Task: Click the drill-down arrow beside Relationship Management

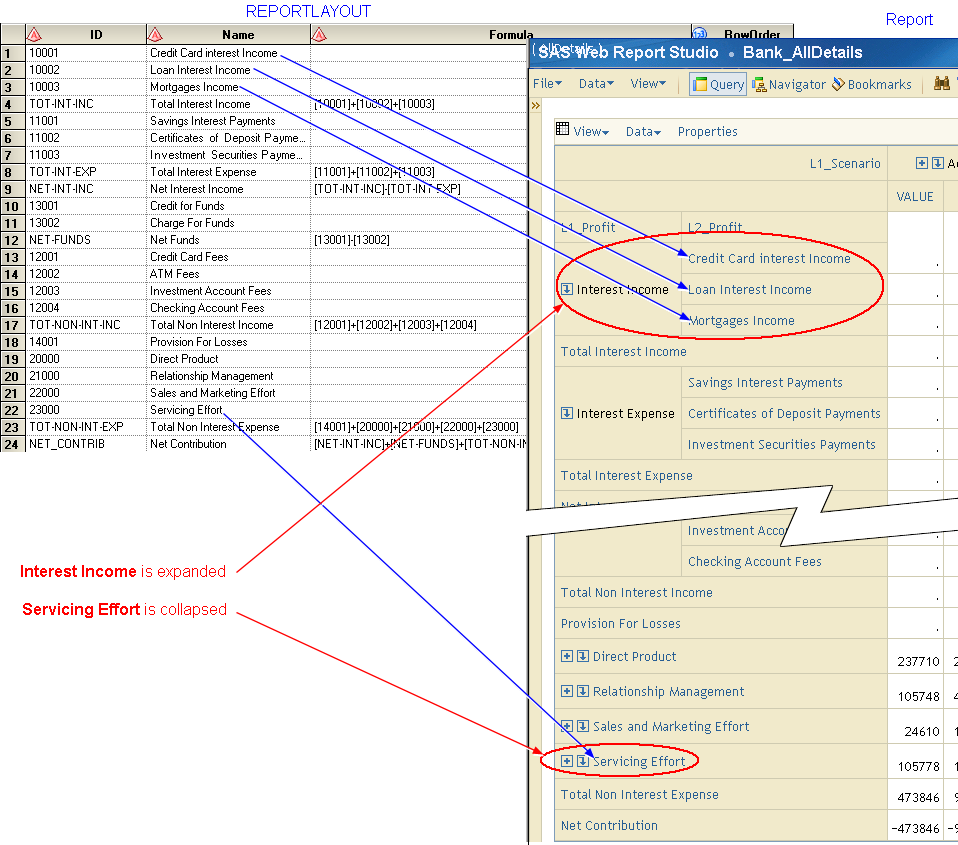Action: 582,692
